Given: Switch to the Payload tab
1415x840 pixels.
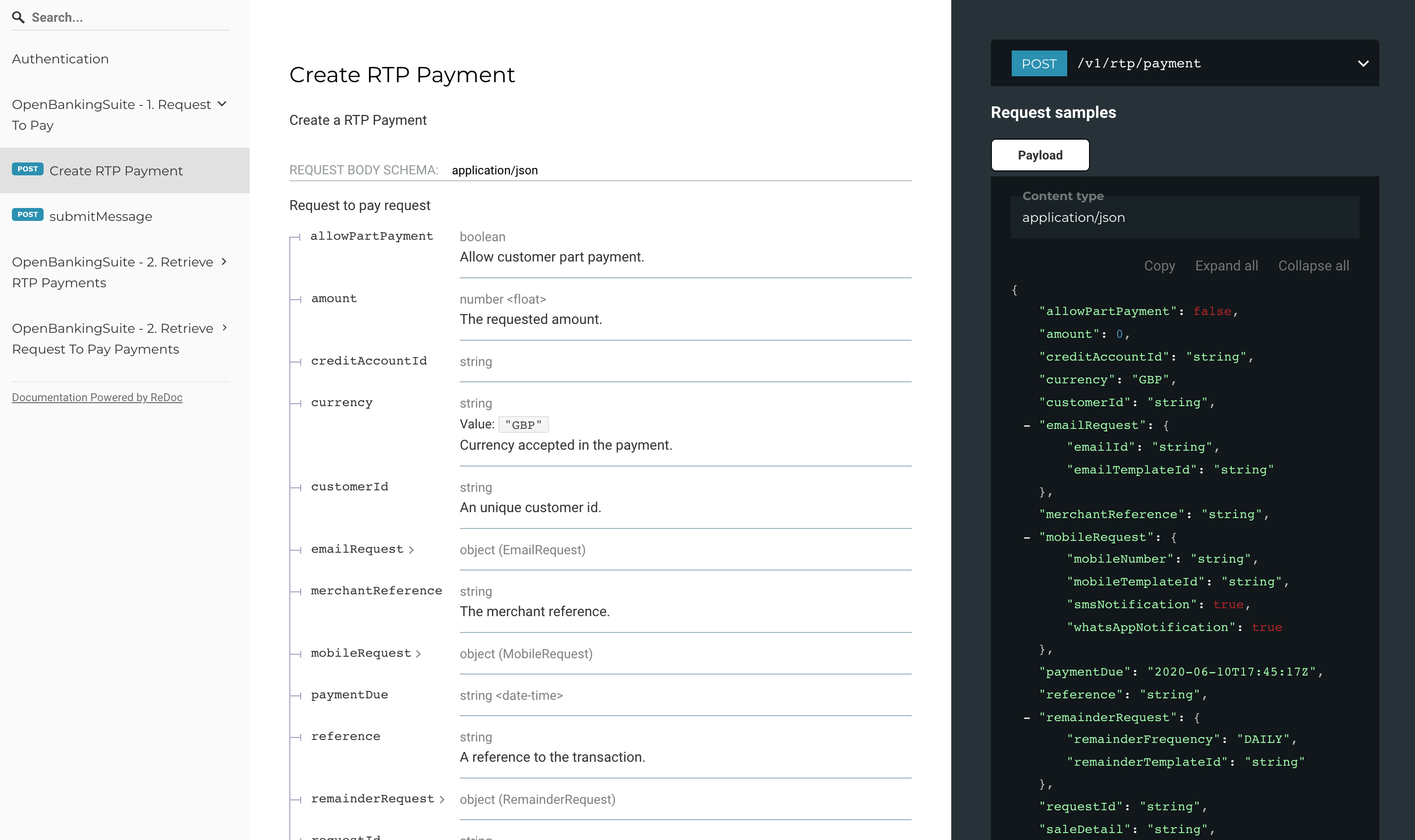Looking at the screenshot, I should point(1039,155).
